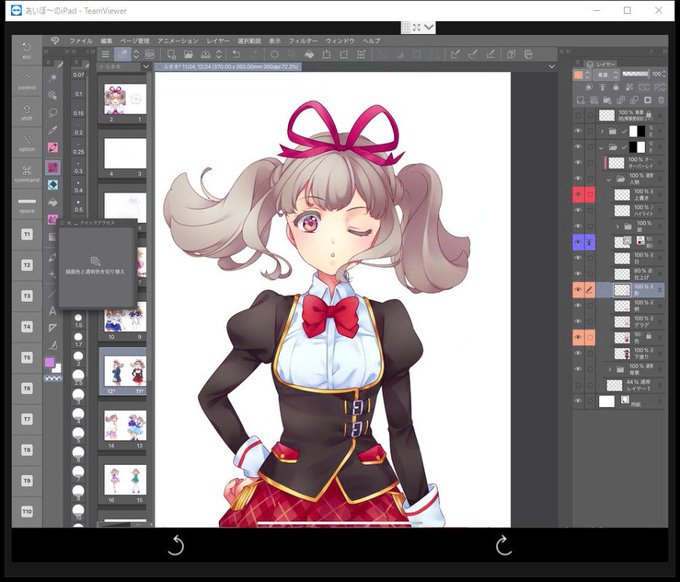Toggle visibility of the 用紙 paper layer
Image resolution: width=680 pixels, height=582 pixels.
tap(578, 401)
